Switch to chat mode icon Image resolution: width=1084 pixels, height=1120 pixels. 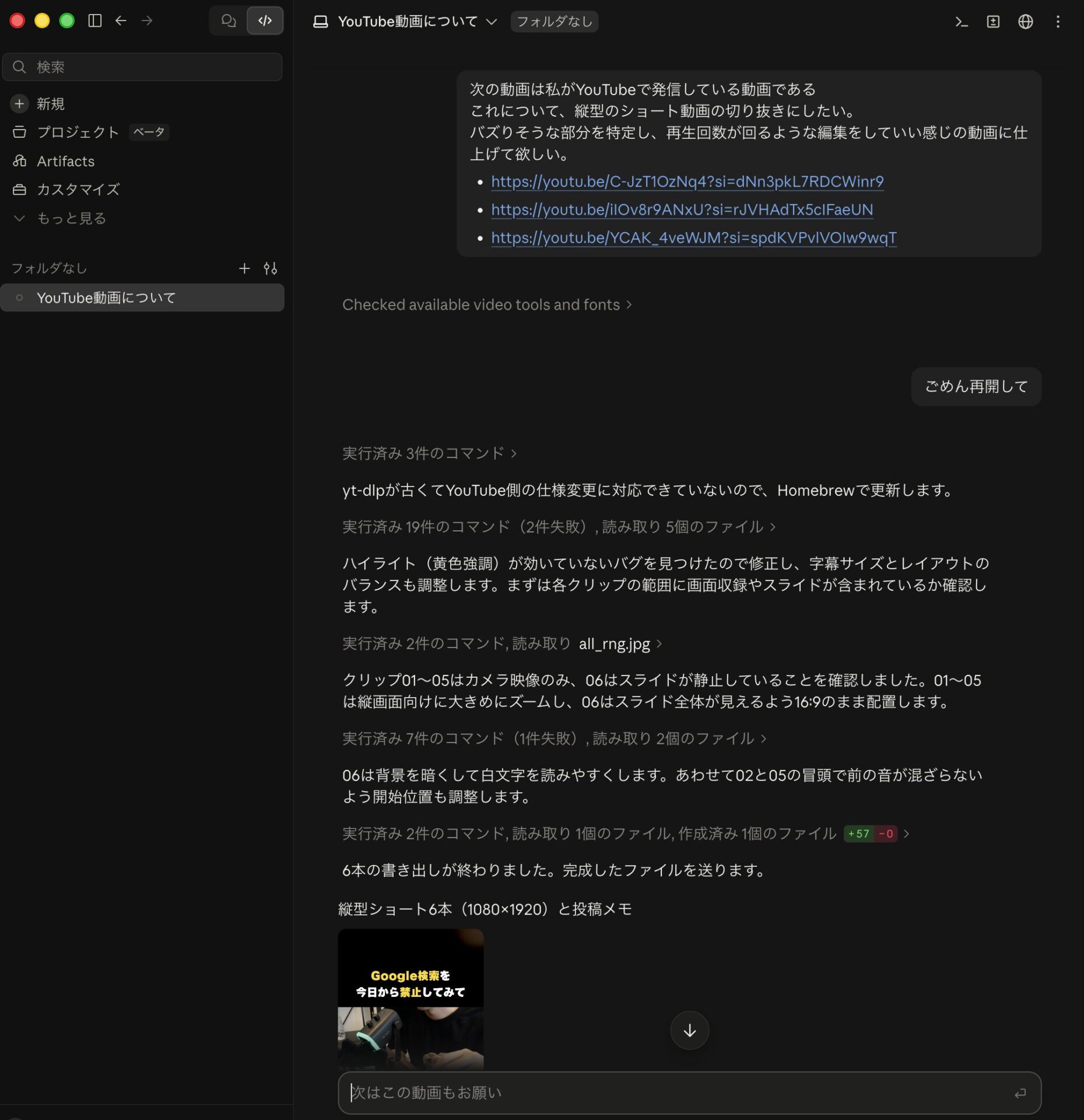click(229, 21)
